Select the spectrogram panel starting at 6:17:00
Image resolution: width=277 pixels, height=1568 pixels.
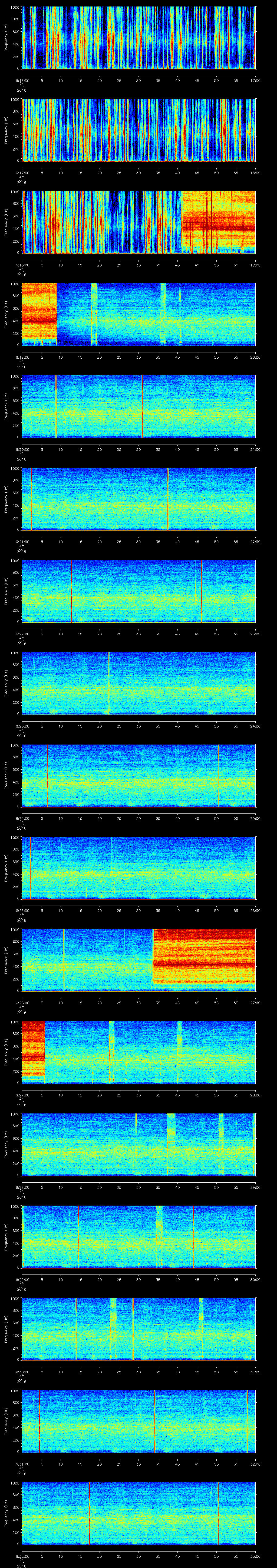tap(139, 130)
